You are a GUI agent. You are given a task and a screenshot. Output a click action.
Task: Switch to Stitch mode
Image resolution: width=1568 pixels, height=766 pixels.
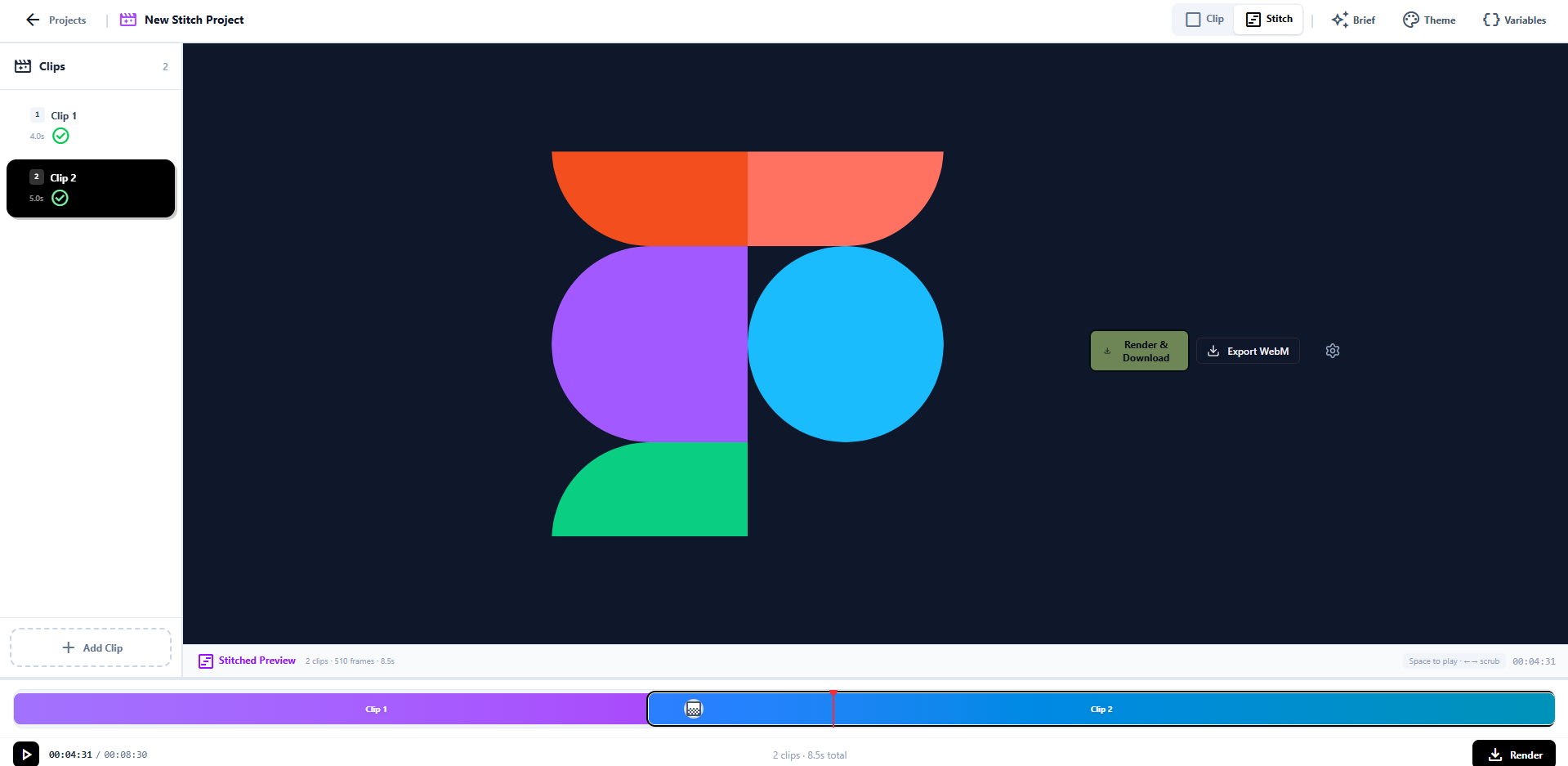coord(1269,19)
